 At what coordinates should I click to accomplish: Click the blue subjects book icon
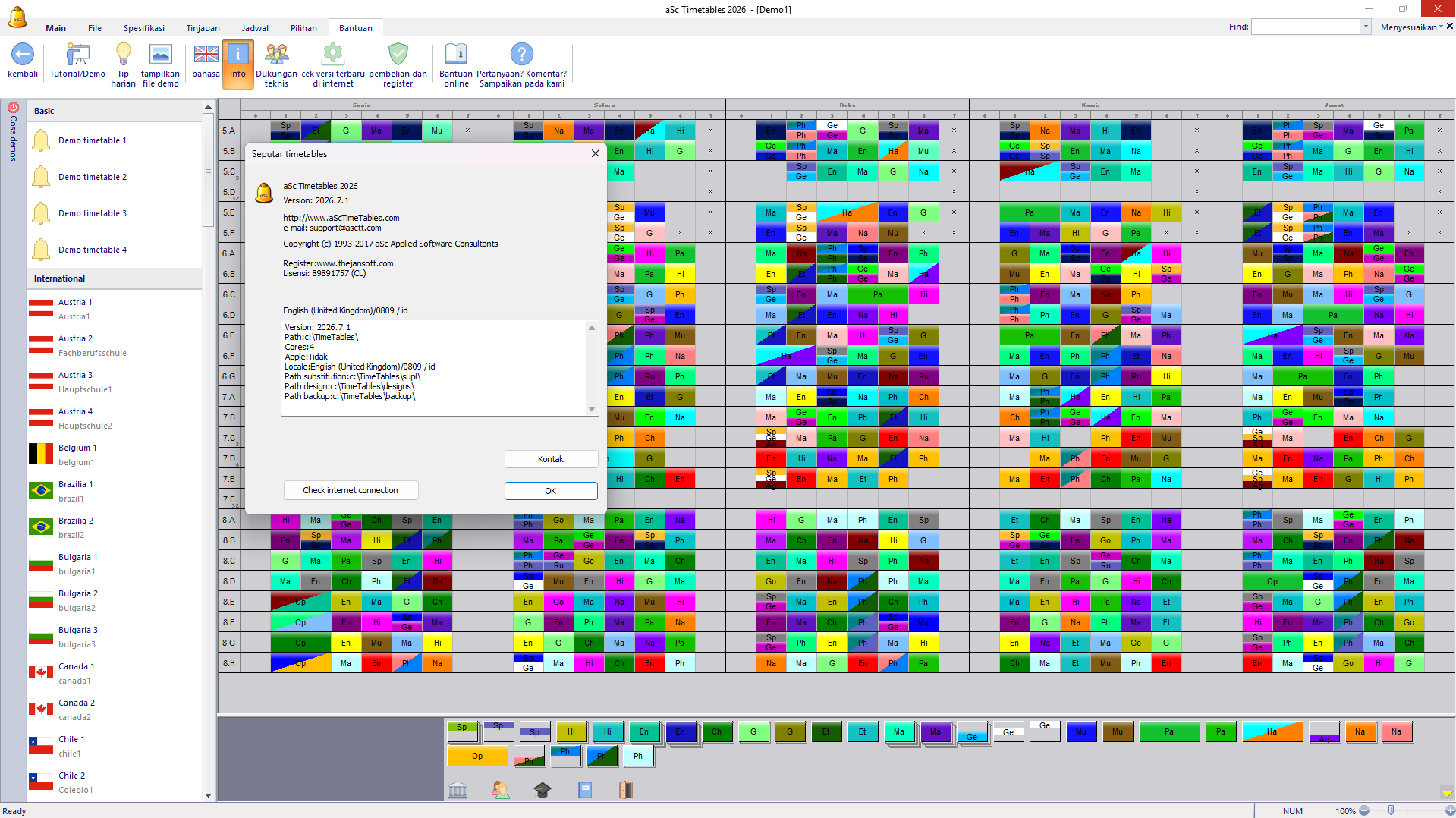(x=585, y=790)
